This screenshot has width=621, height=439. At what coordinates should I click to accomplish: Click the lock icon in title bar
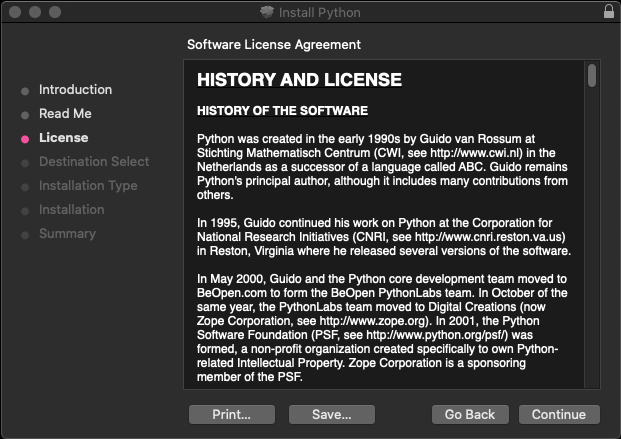pyautogui.click(x=609, y=11)
